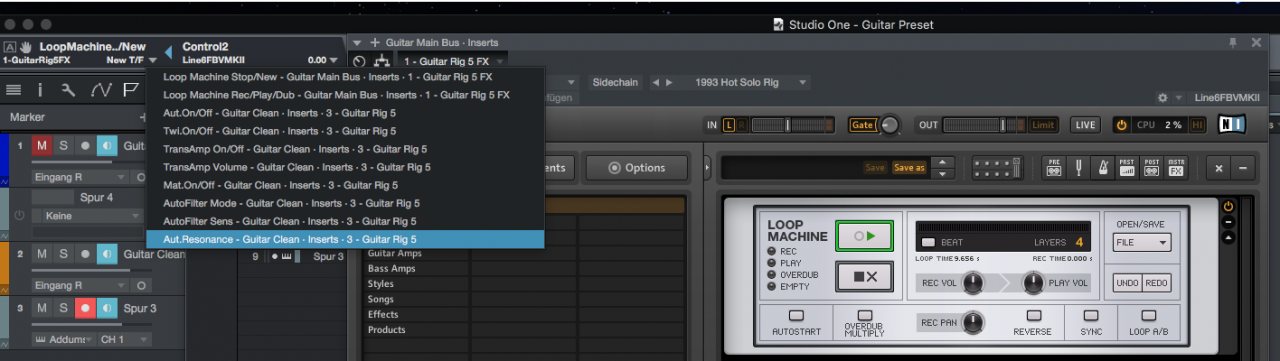Click the Loop Machine stop/delete button
This screenshot has width=1280, height=361.
[x=863, y=277]
